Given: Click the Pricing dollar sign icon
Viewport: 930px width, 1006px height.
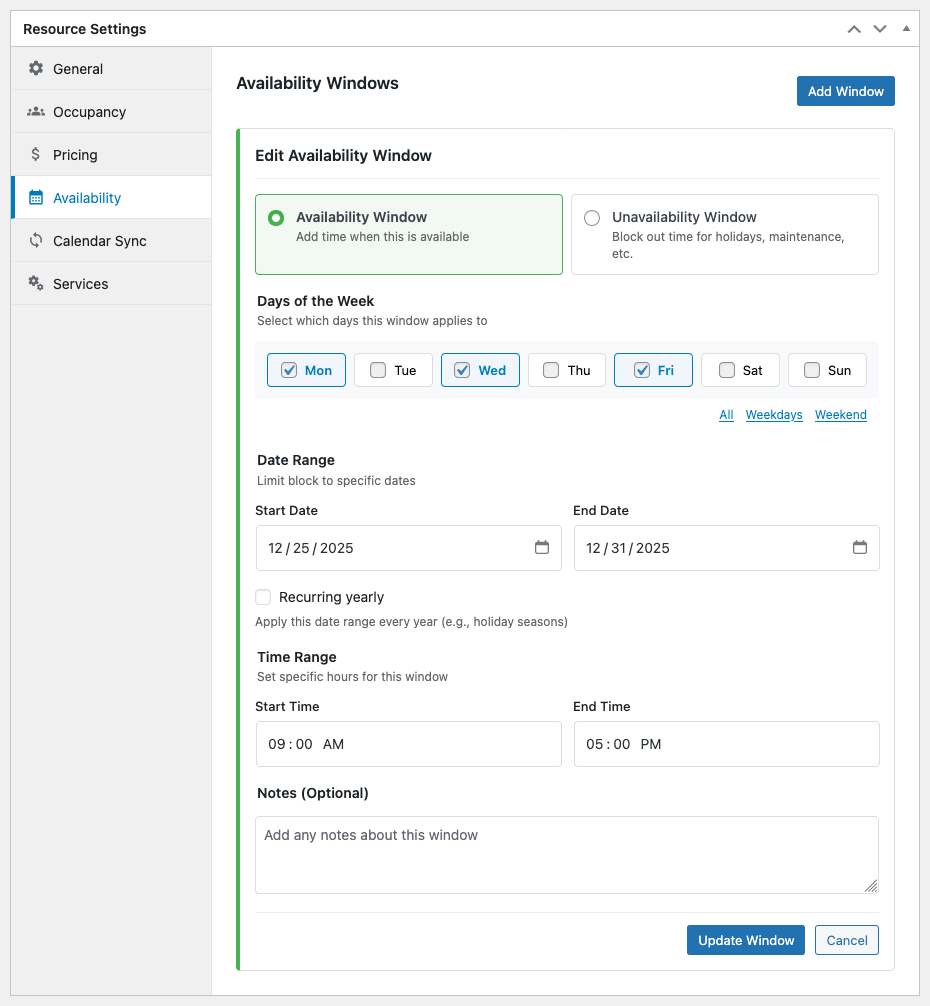Looking at the screenshot, I should [36, 155].
